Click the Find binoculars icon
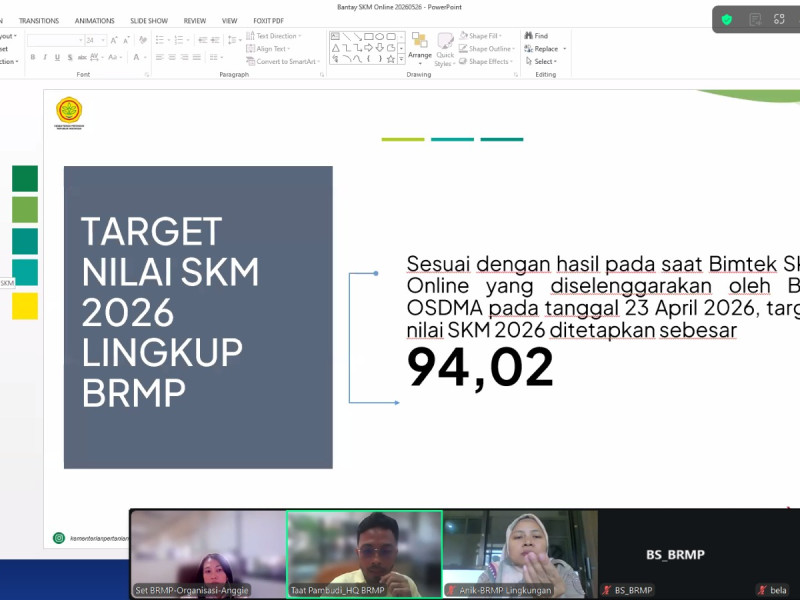This screenshot has width=800, height=600. tap(529, 36)
